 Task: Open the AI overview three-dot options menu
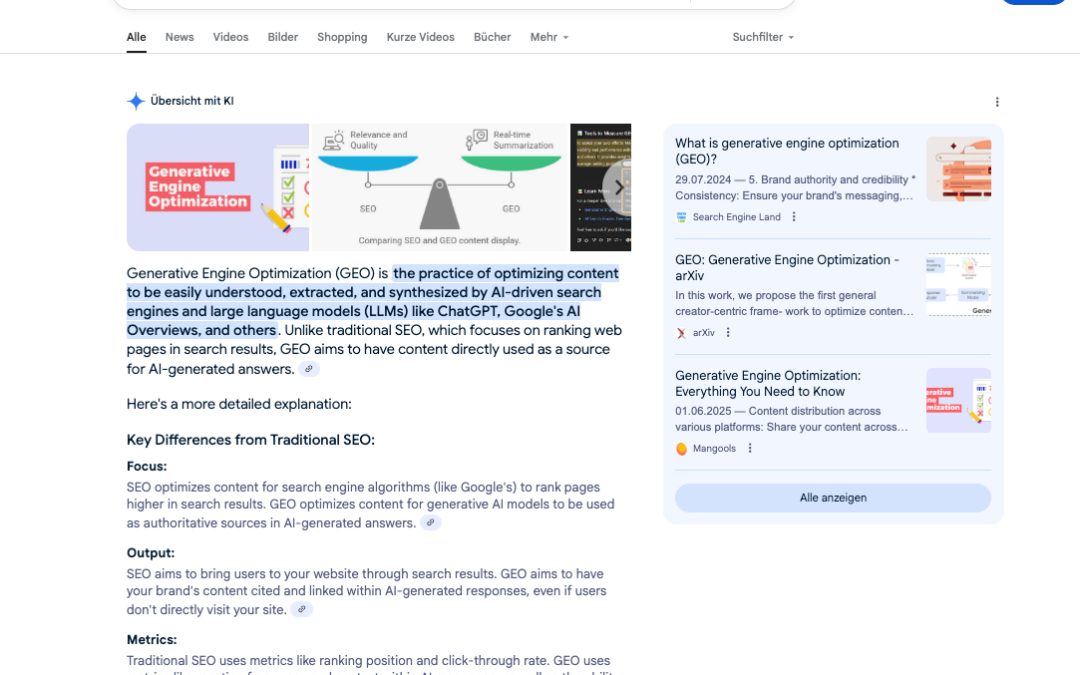coord(997,102)
